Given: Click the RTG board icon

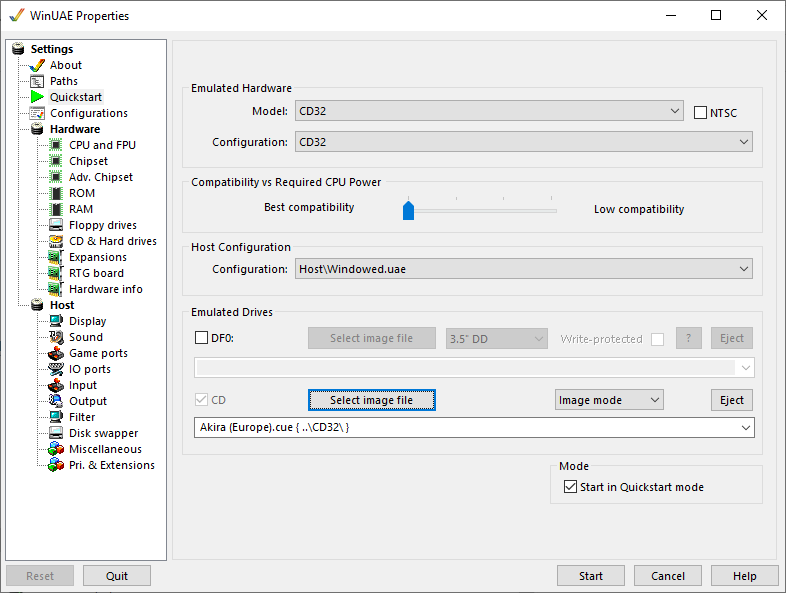Looking at the screenshot, I should pyautogui.click(x=55, y=273).
